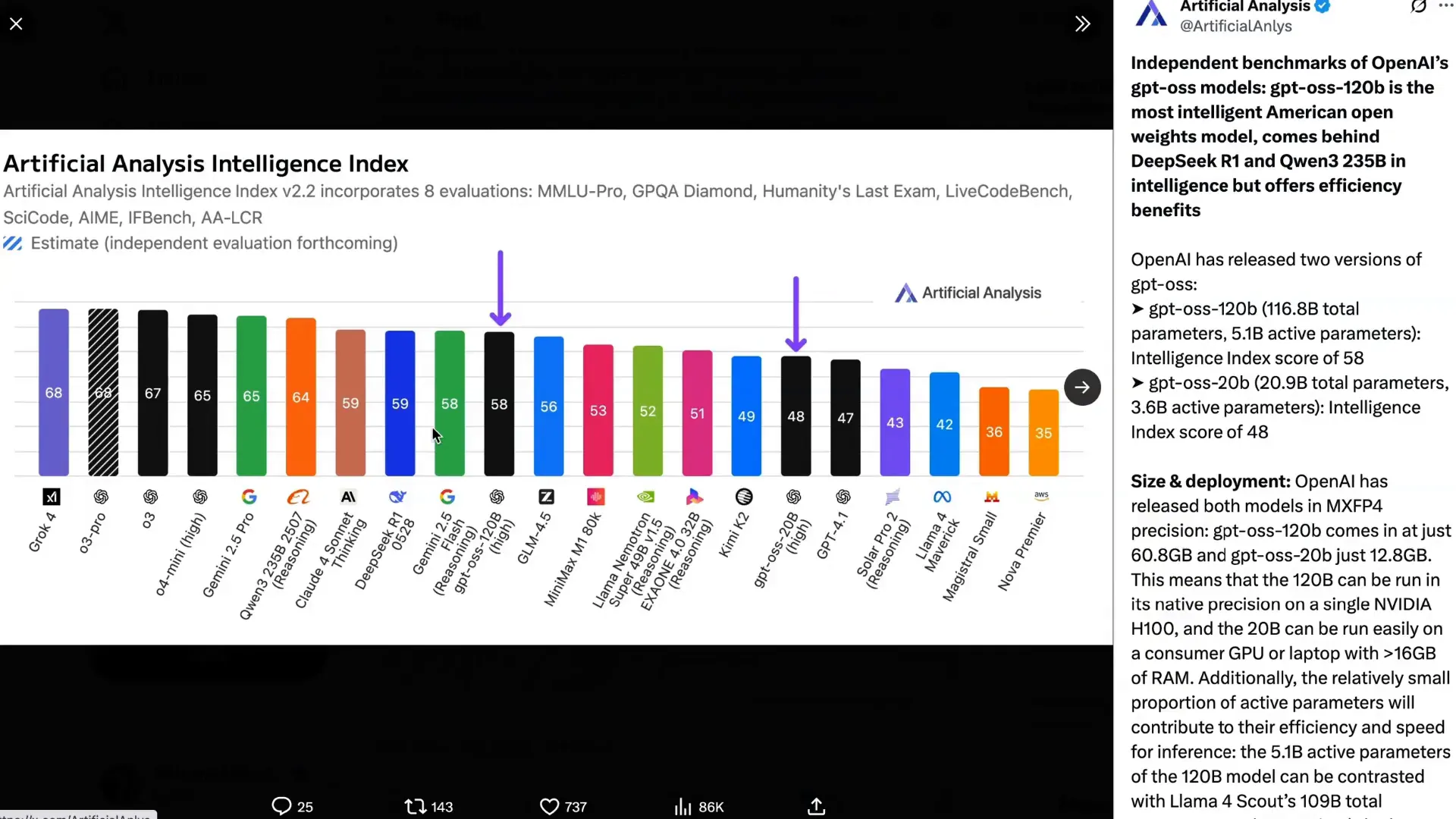Click the MiniMax logo above M1 80k
Viewport: 1456px width, 819px height.
click(x=596, y=497)
